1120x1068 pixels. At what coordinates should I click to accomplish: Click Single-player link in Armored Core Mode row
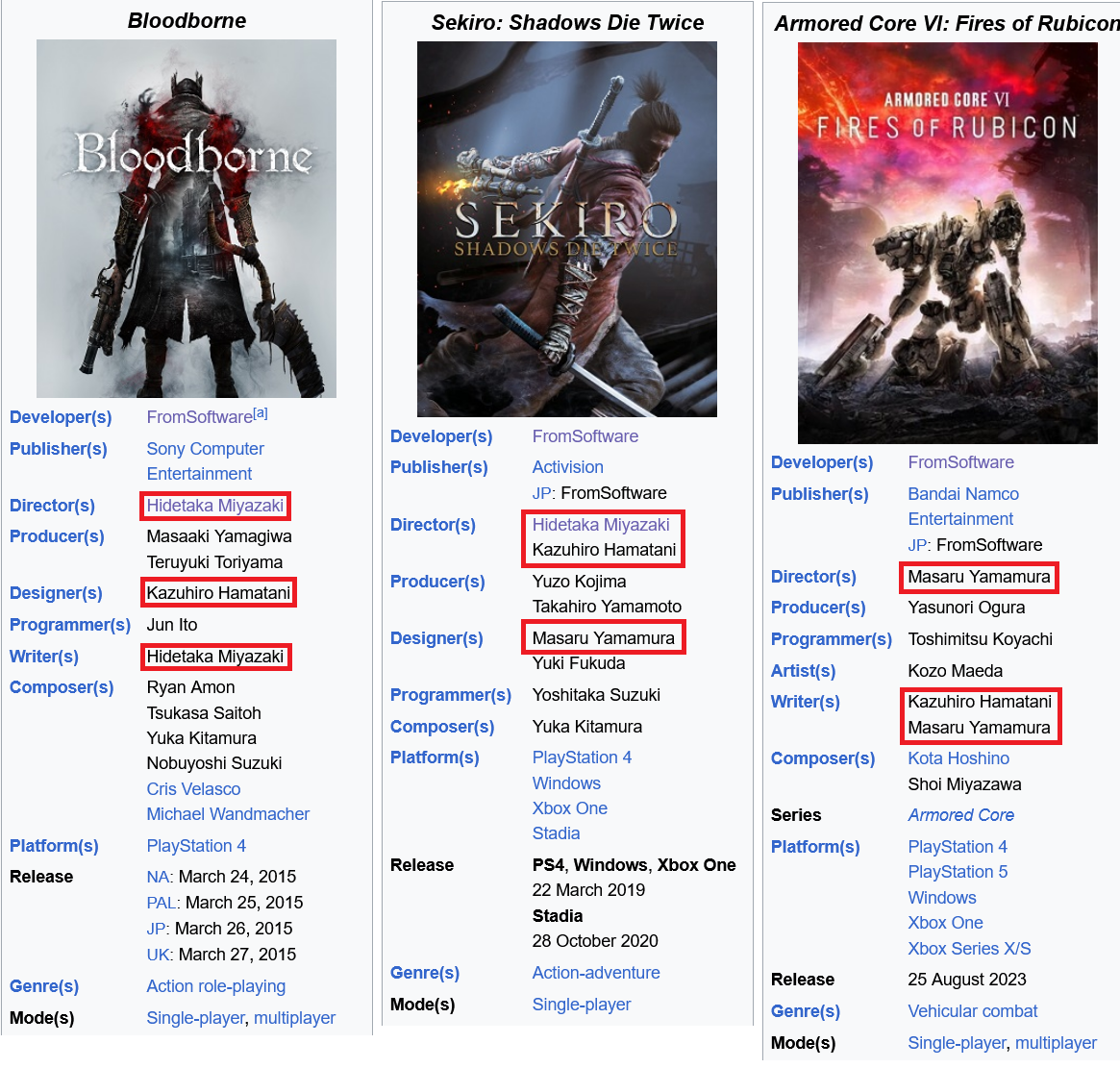click(x=958, y=1043)
